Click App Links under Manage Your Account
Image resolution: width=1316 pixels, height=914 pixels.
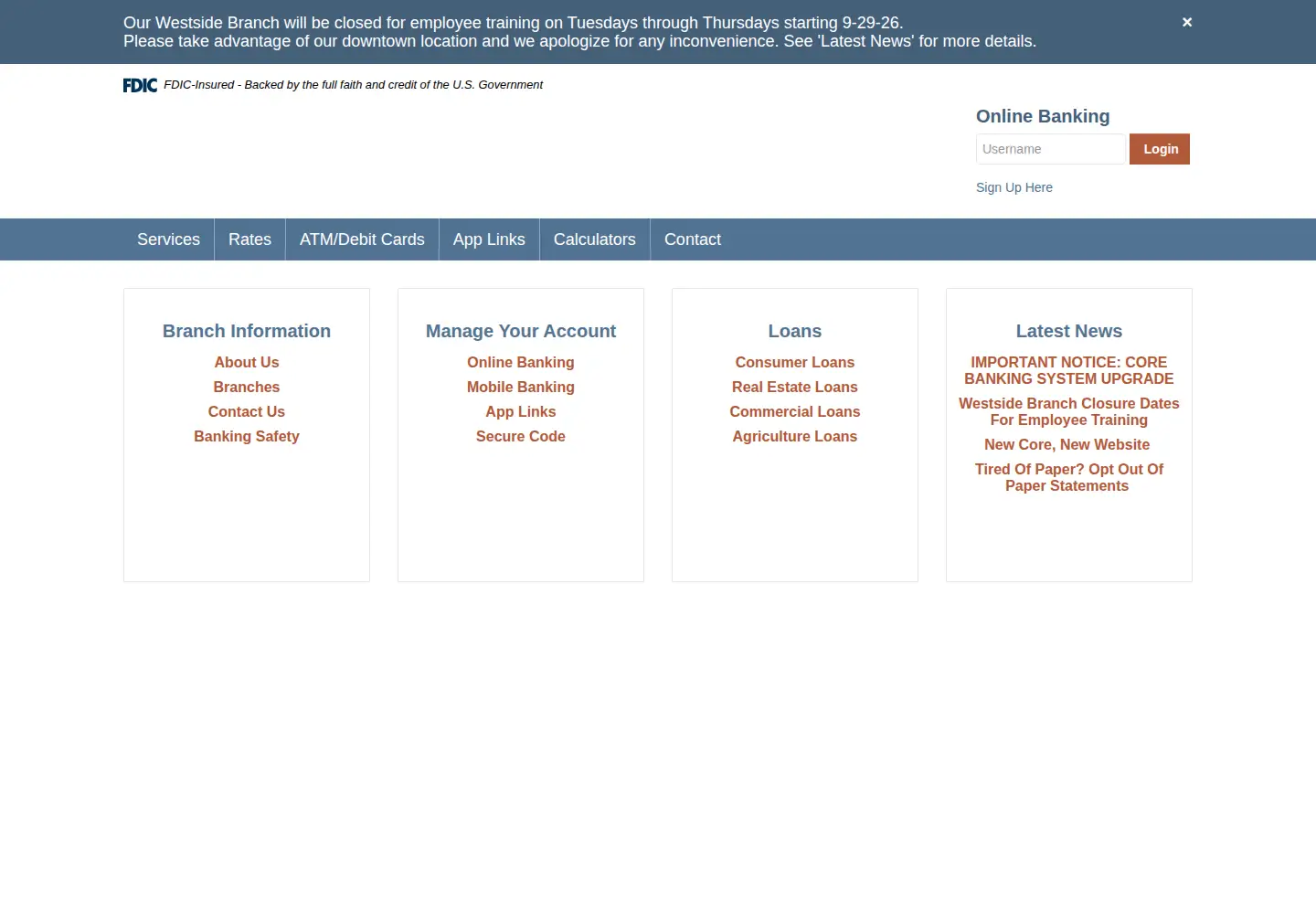521,411
